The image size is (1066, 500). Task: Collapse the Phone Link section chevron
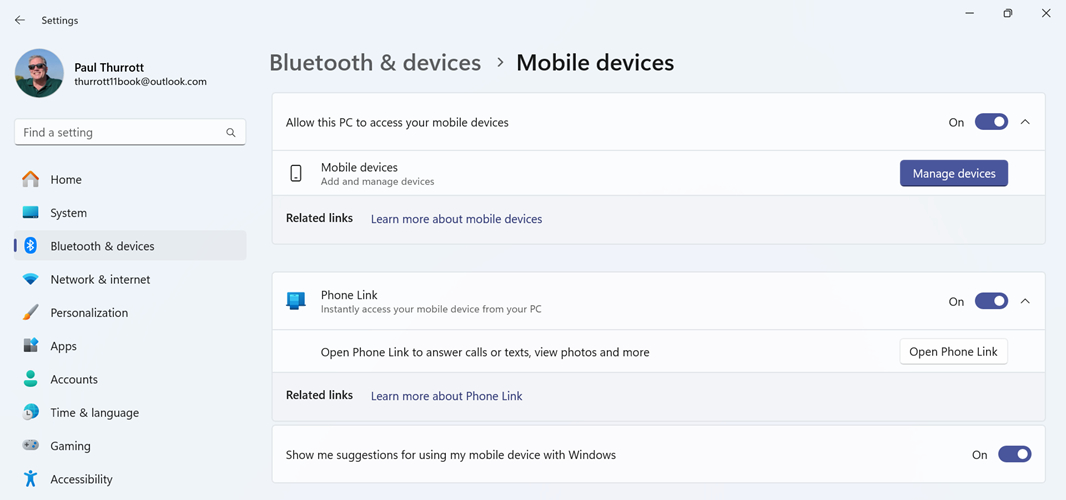[1025, 301]
